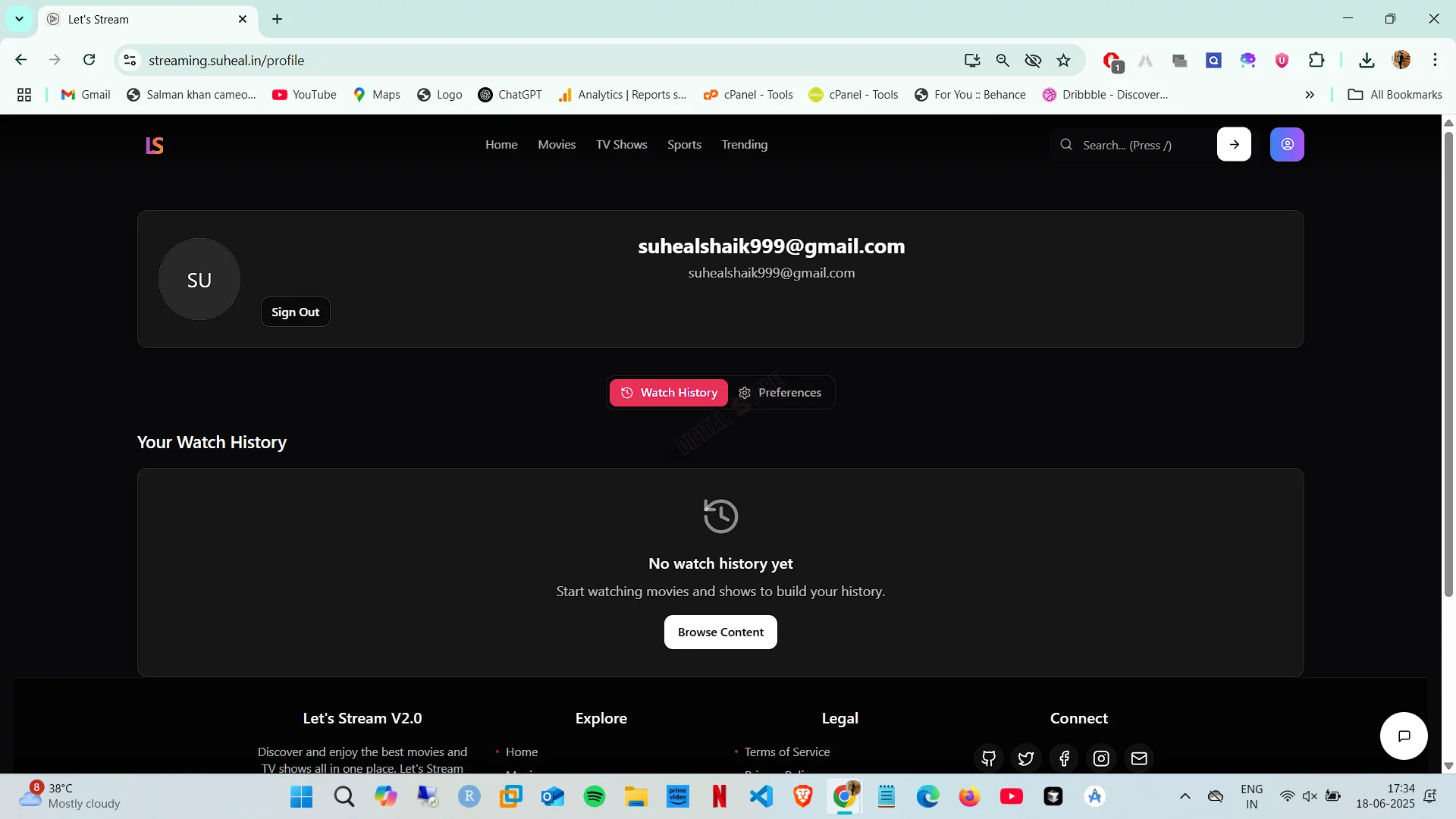Viewport: 1456px width, 819px height.
Task: Click the LS logo in header
Action: pyautogui.click(x=155, y=145)
